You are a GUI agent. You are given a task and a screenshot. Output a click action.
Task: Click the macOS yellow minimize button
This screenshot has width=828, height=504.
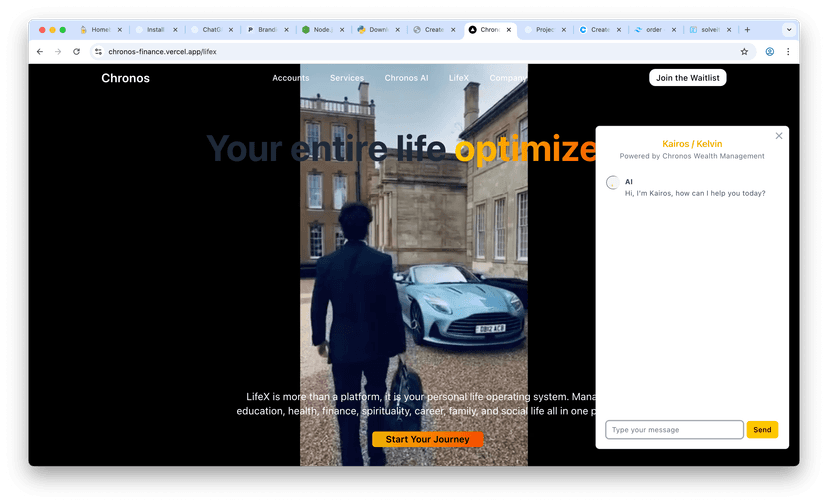52,30
